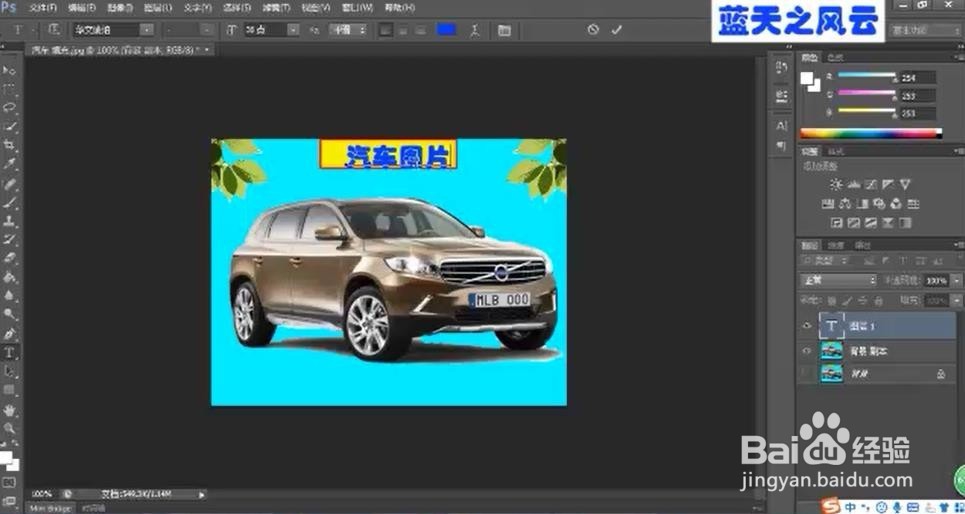
Task: Select the Zoom tool
Action: 10,427
